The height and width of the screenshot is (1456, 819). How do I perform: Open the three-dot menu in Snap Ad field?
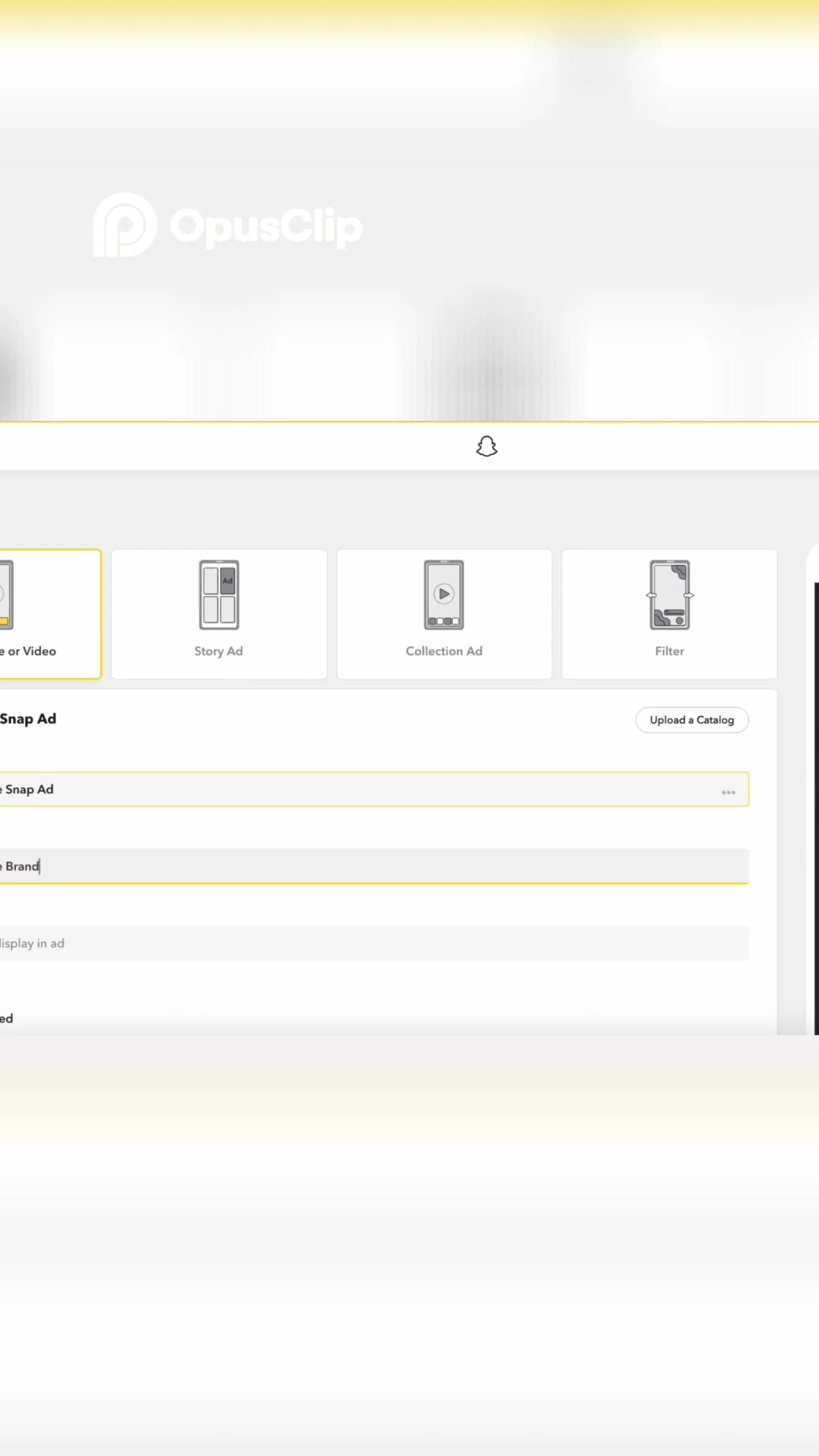click(728, 792)
